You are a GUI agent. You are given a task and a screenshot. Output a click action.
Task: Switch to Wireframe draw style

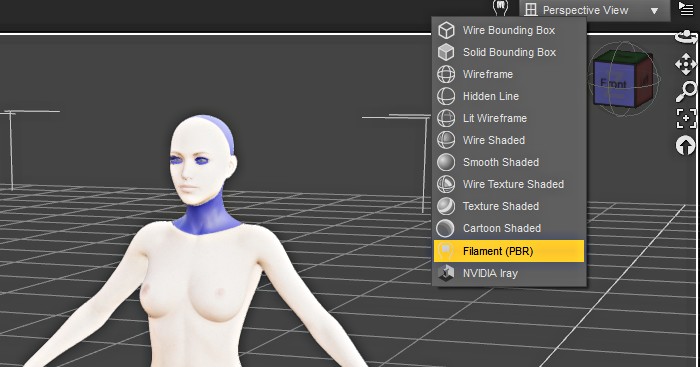[x=508, y=74]
